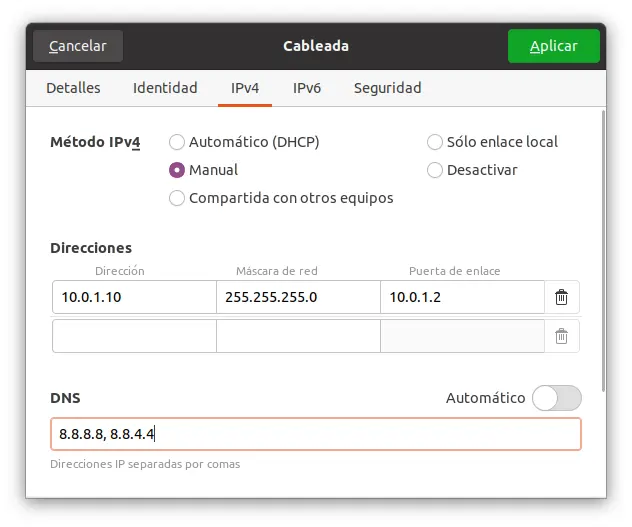Select the IPv4 tab
Screen dimensions: 632x527
click(245, 88)
